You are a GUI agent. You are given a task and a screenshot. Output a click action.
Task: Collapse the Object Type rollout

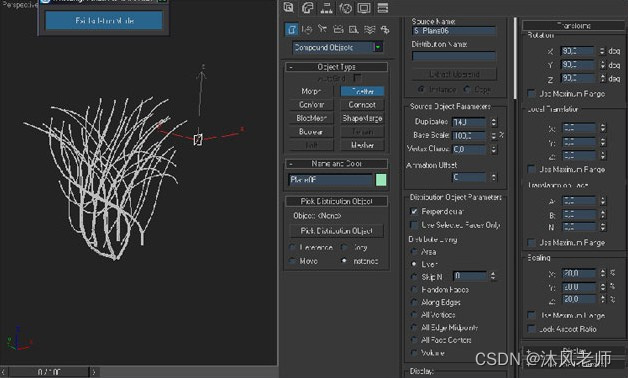(336, 67)
